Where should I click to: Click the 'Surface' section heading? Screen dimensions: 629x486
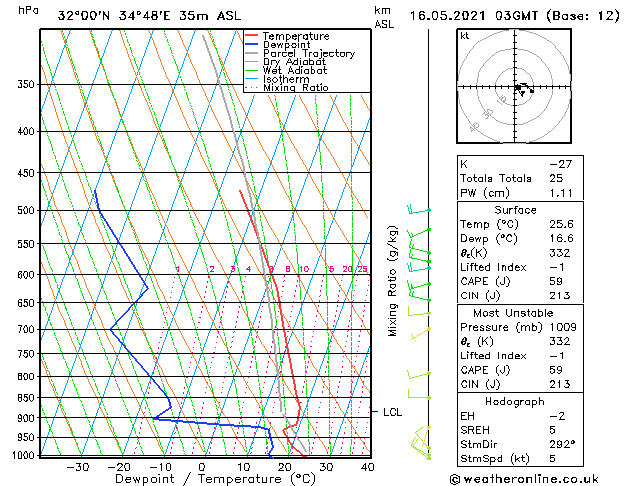(x=515, y=210)
